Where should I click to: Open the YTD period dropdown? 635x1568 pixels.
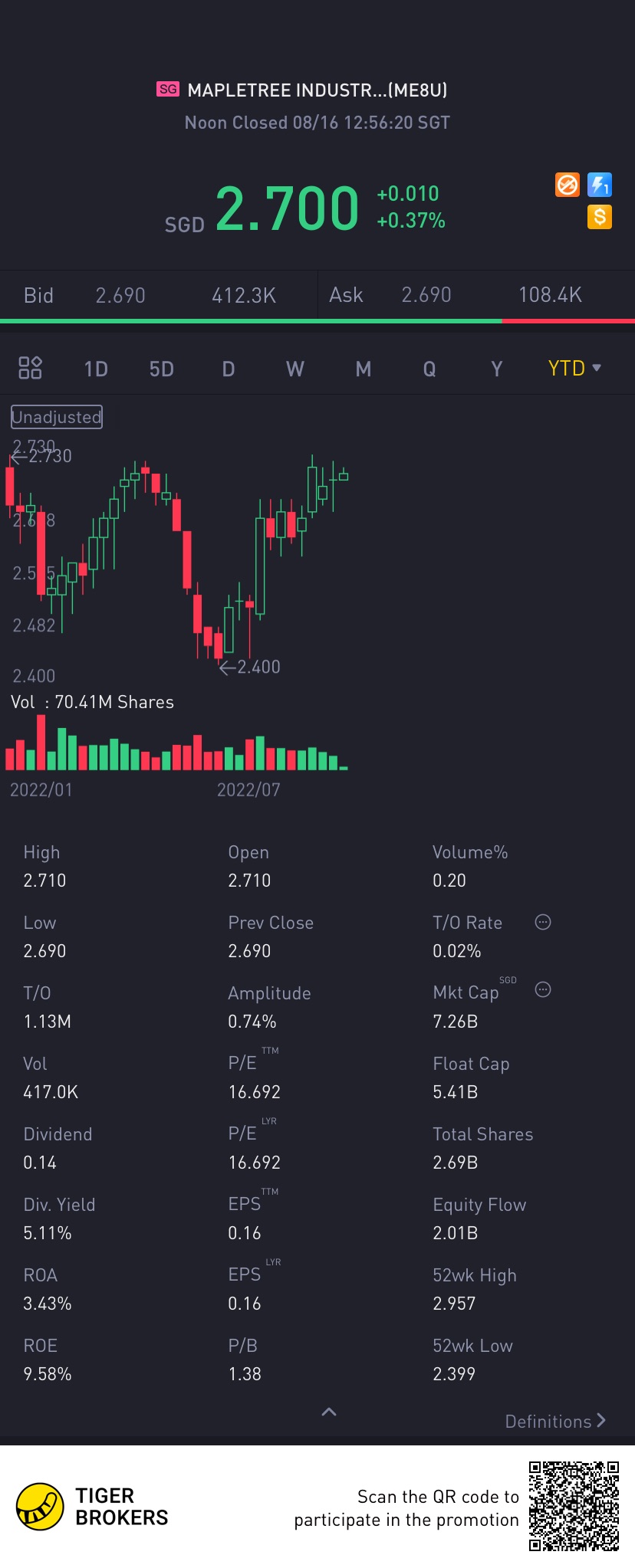pos(574,369)
